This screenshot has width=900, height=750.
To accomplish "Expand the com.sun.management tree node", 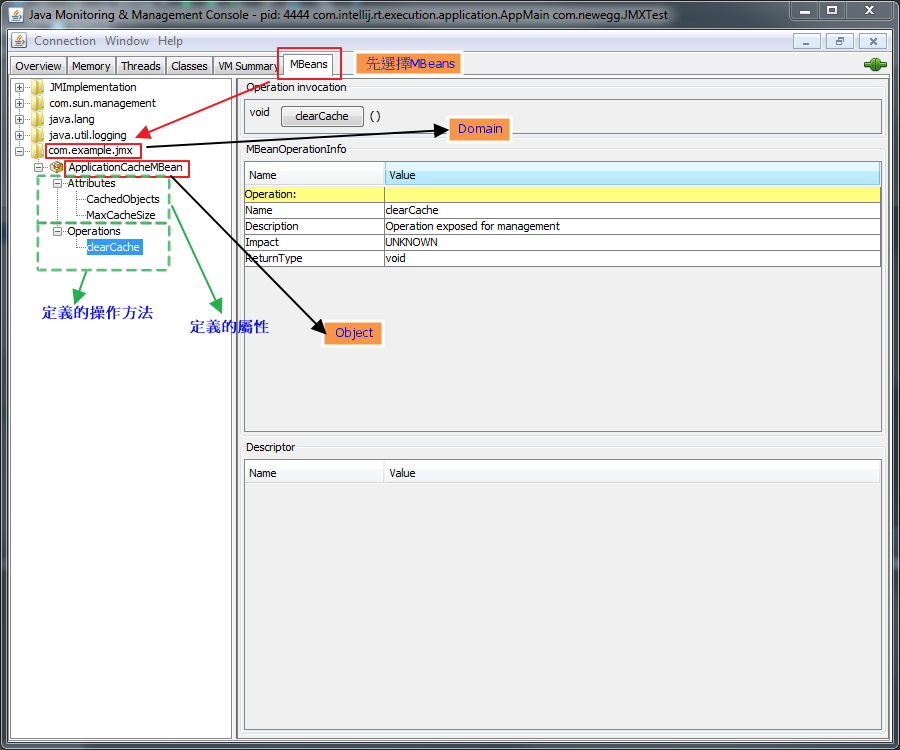I will point(20,103).
